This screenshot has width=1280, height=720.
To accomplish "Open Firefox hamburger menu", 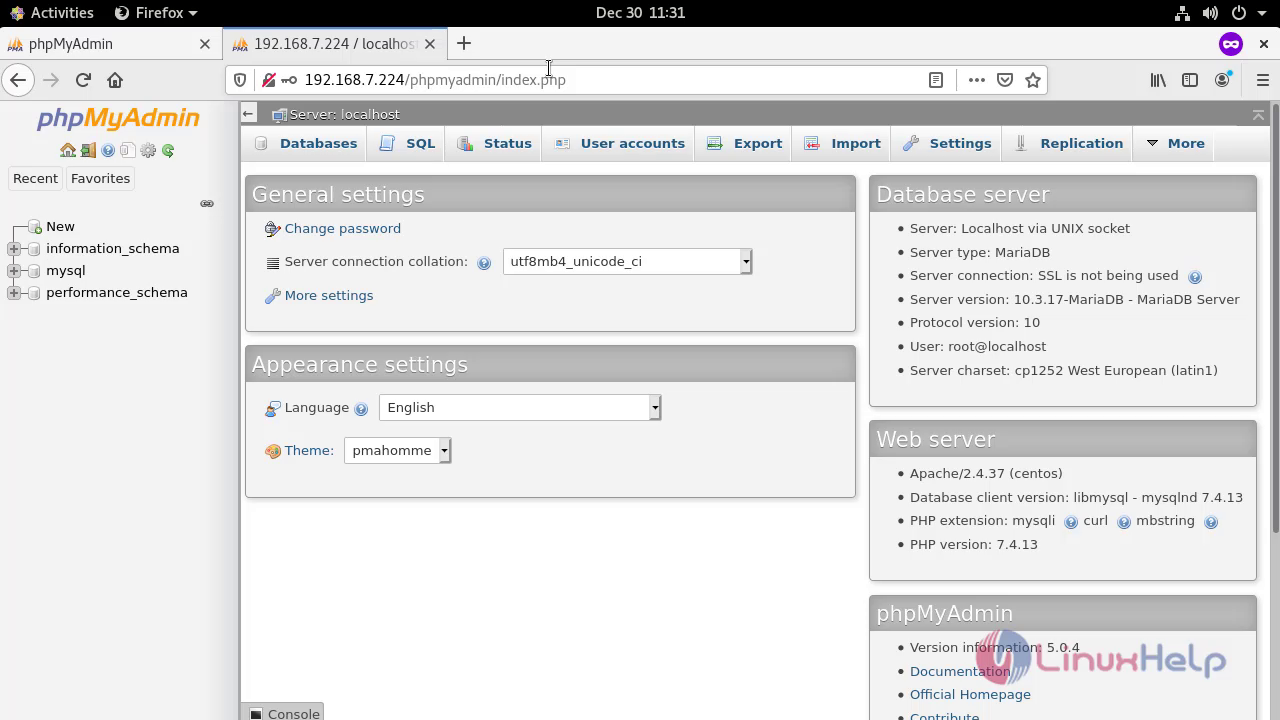I will 1262,80.
